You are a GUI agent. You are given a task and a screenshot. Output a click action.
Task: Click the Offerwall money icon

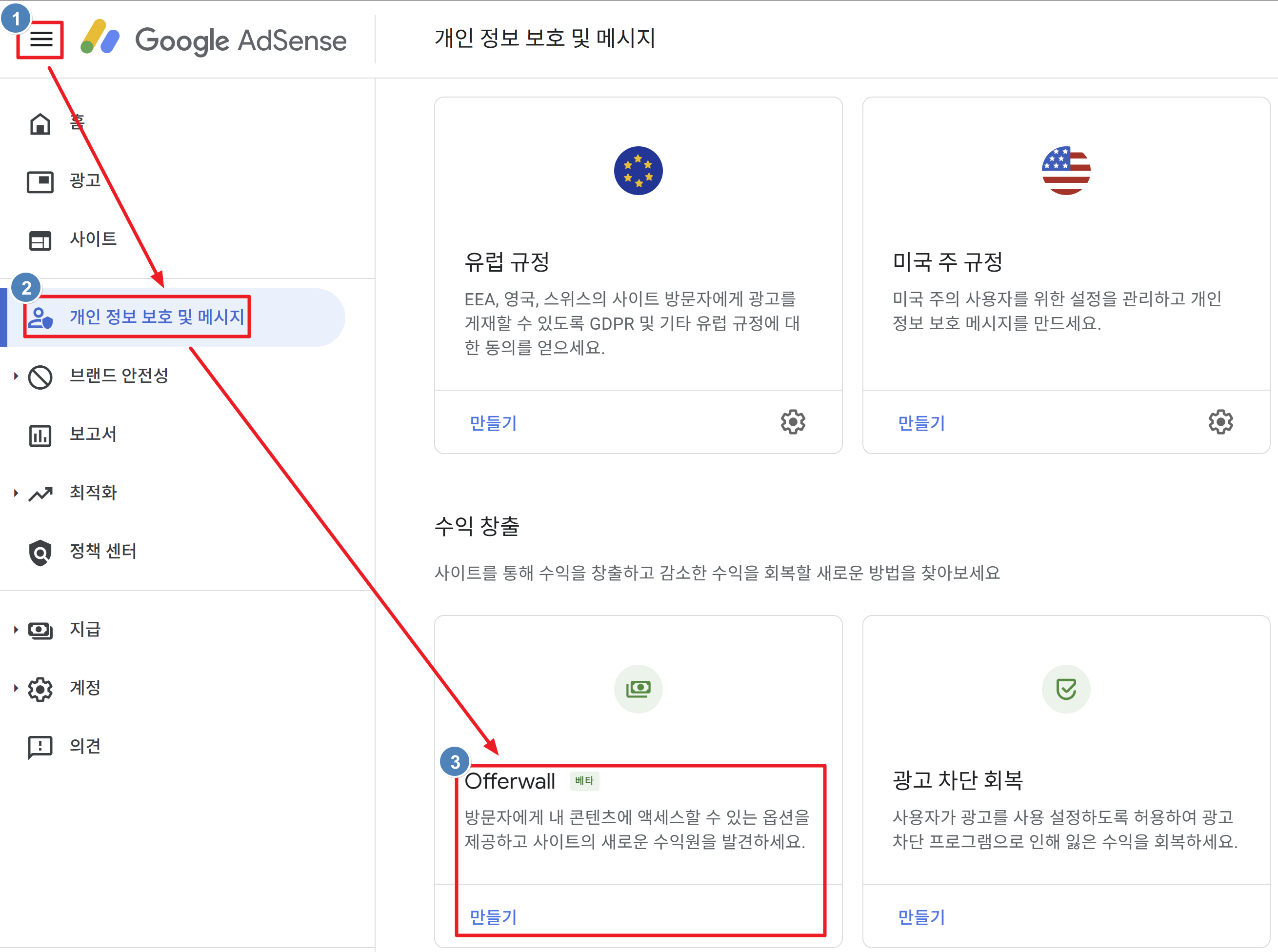tap(638, 689)
